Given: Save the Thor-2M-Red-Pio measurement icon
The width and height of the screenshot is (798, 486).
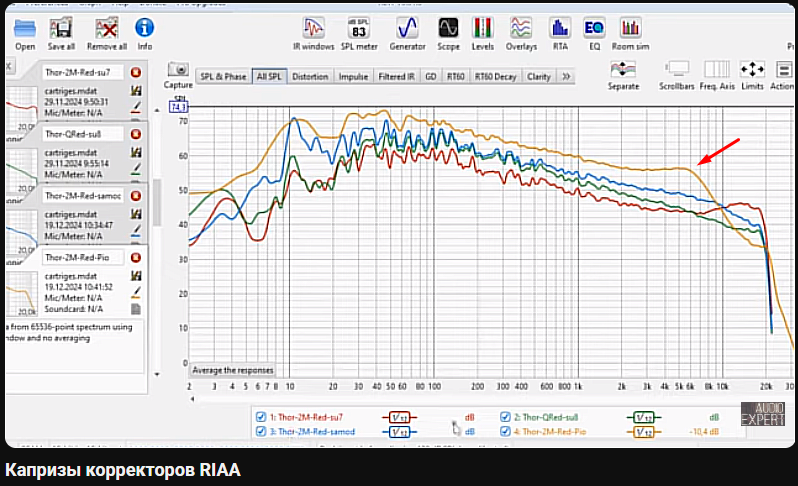Looking at the screenshot, I should (136, 275).
